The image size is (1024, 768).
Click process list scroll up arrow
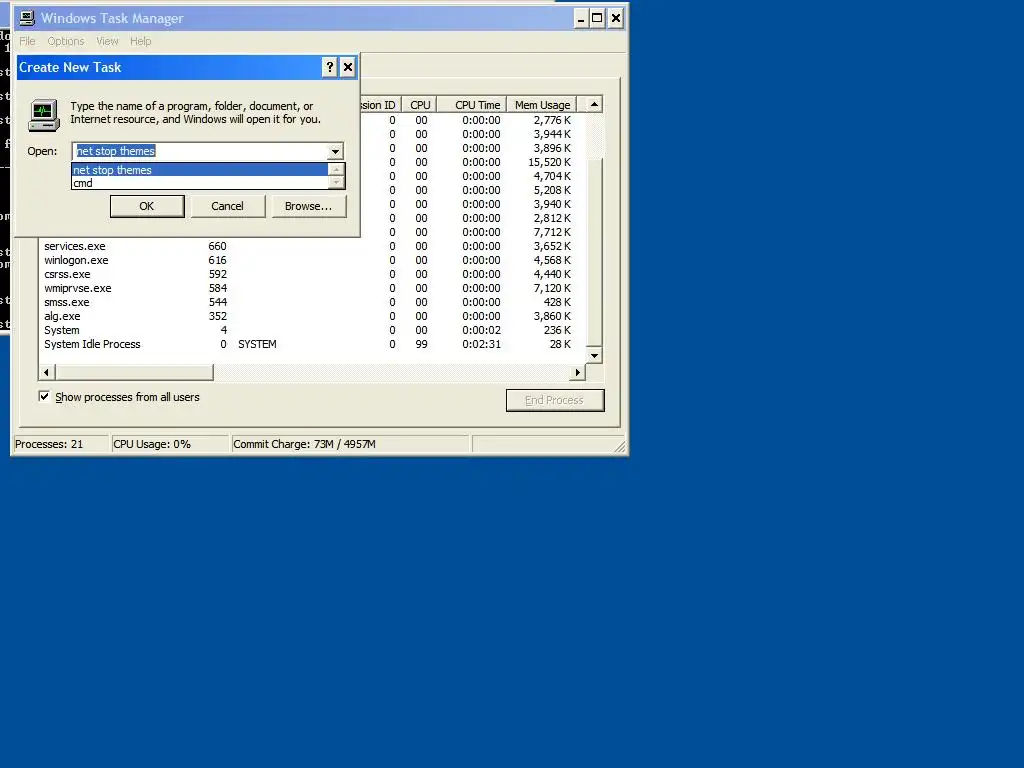coord(594,104)
